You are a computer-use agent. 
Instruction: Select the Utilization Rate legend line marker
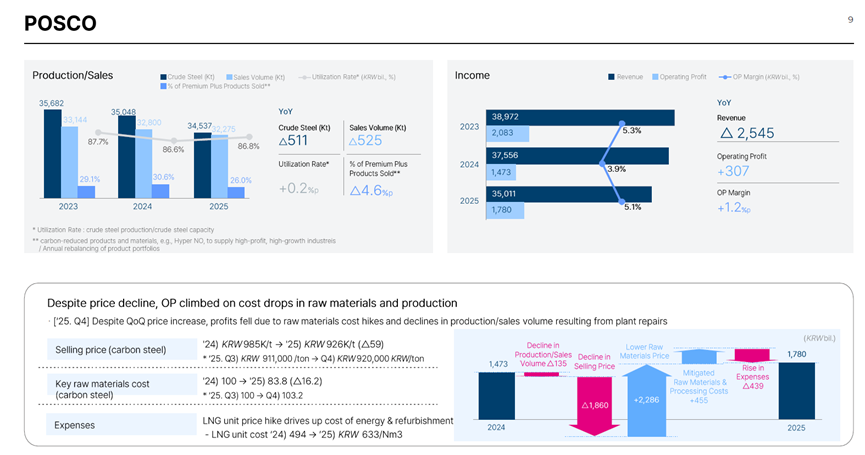pyautogui.click(x=303, y=76)
